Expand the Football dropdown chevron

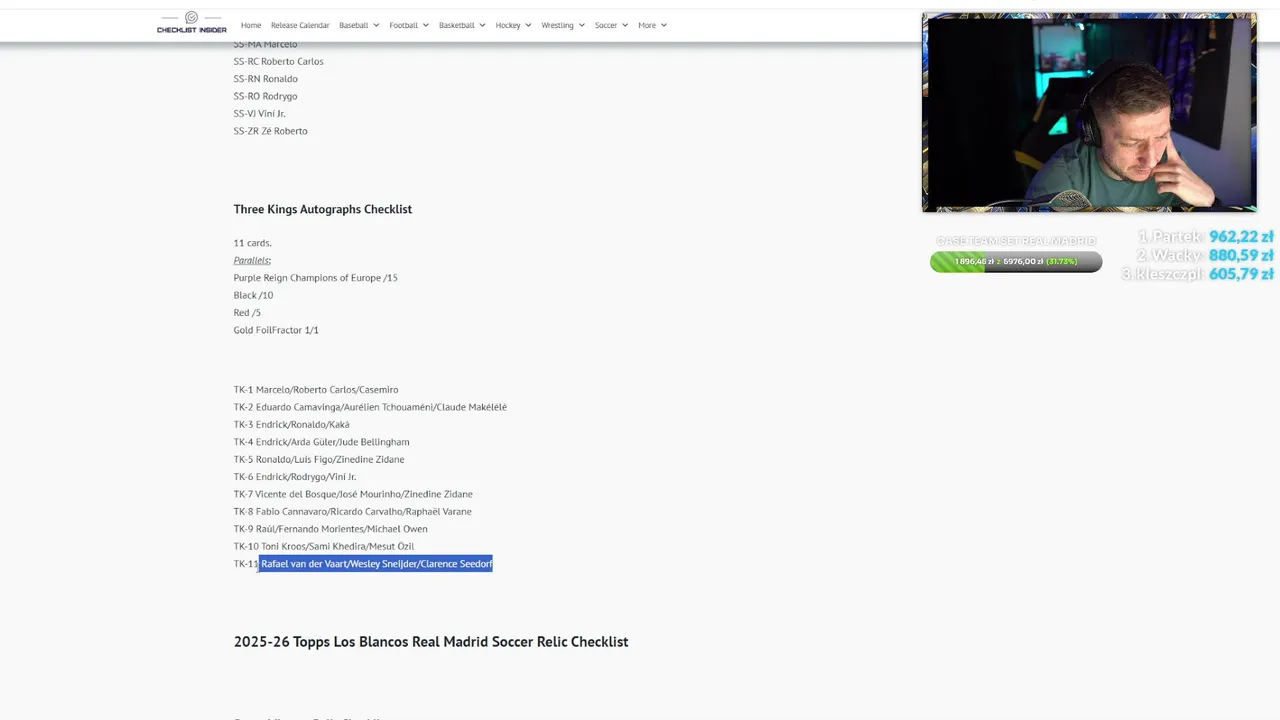(426, 25)
